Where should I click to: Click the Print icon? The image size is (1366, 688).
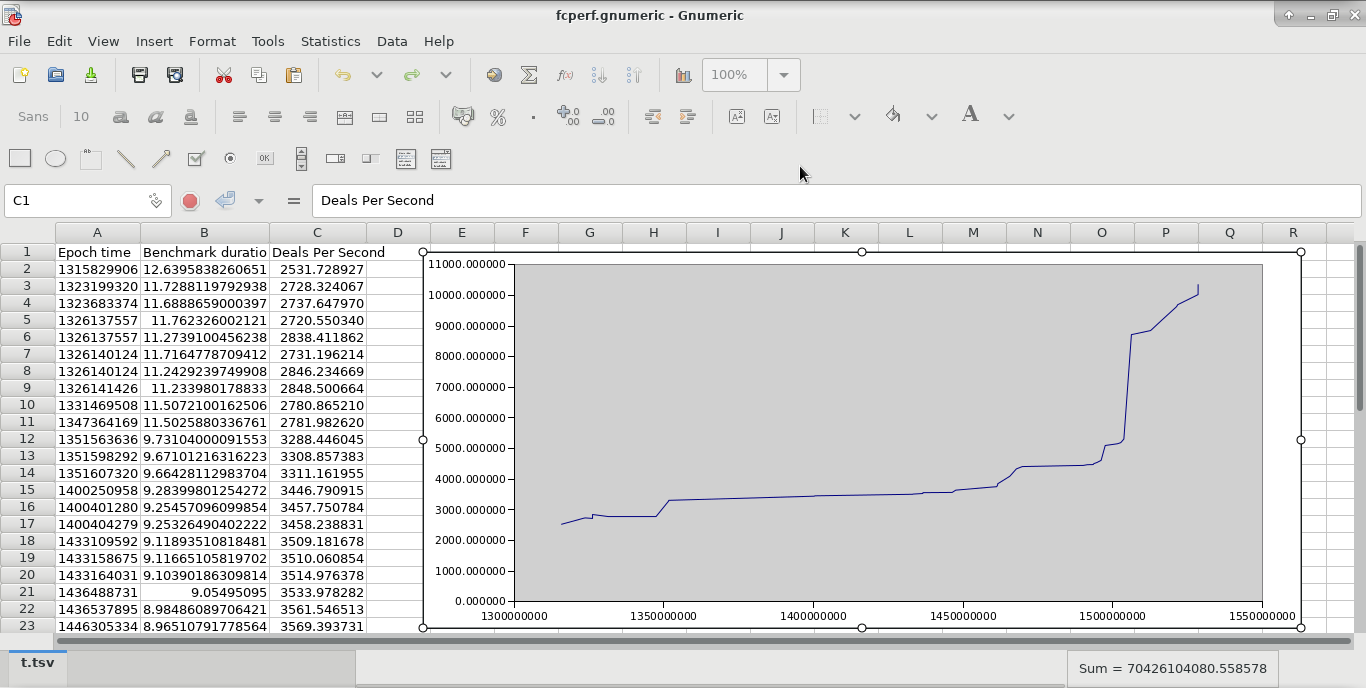[x=140, y=75]
